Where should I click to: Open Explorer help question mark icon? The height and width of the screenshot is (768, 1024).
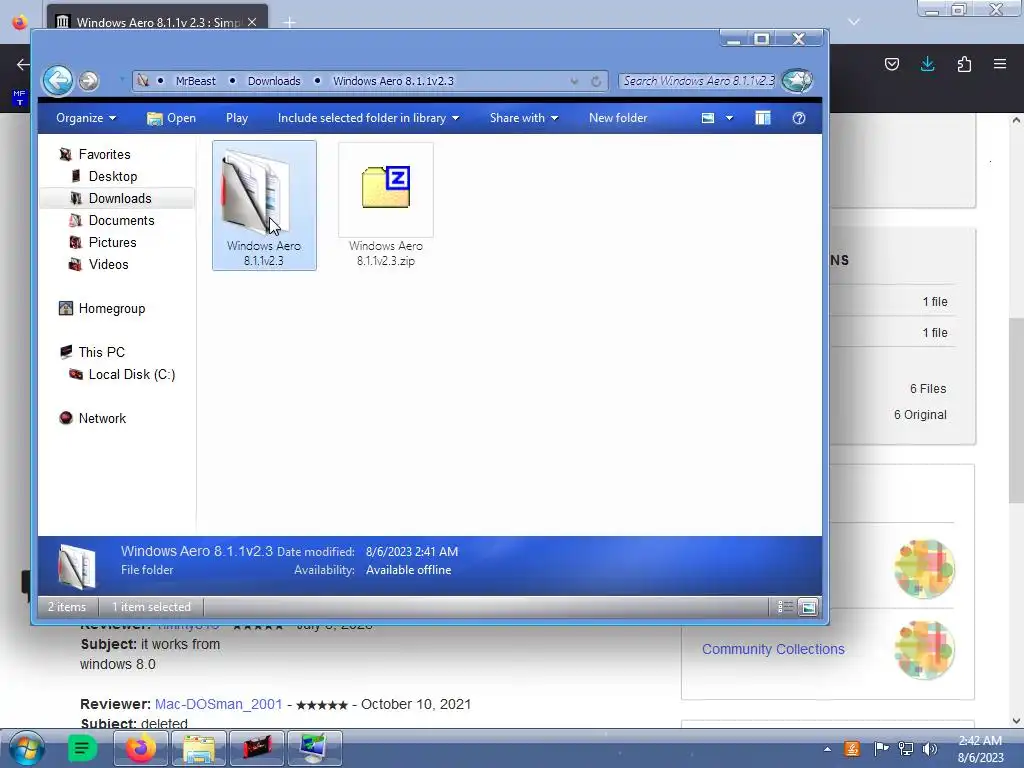[799, 118]
